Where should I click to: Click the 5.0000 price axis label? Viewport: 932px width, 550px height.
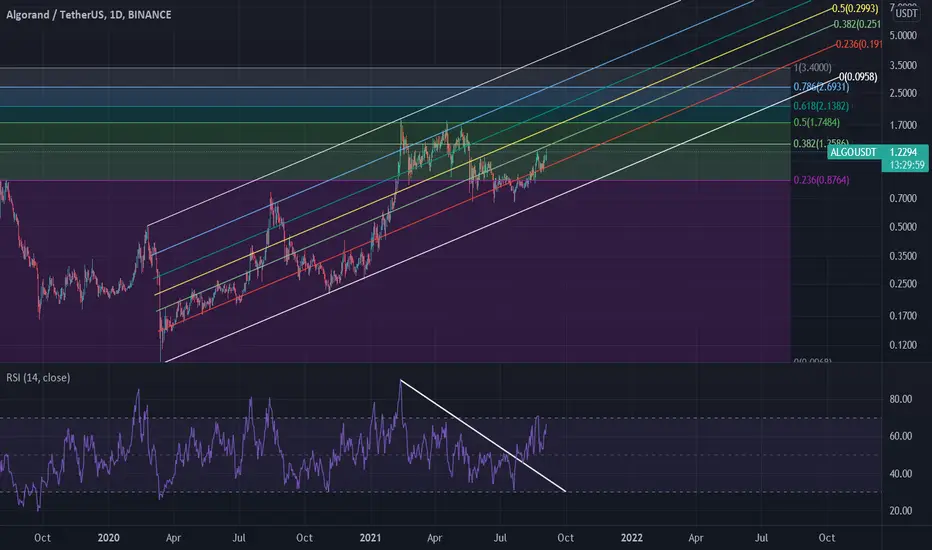903,36
